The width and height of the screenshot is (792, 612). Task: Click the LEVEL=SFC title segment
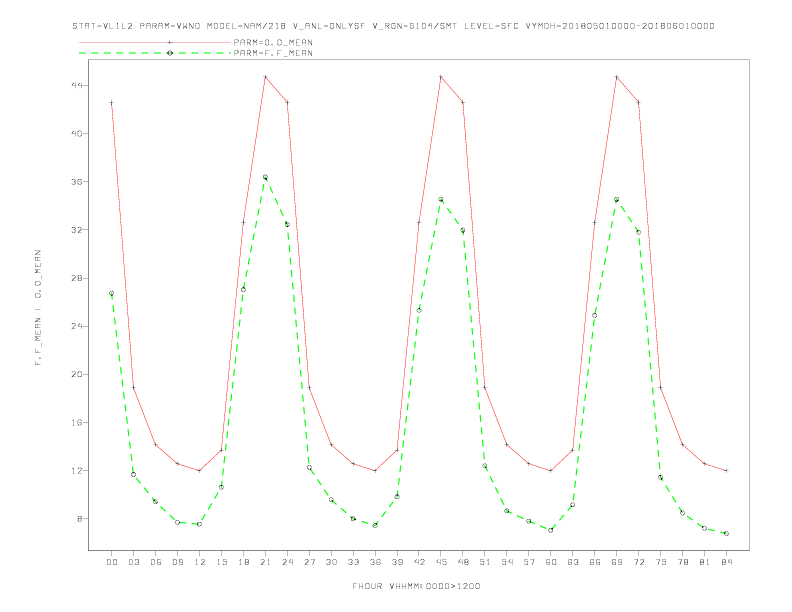point(491,26)
